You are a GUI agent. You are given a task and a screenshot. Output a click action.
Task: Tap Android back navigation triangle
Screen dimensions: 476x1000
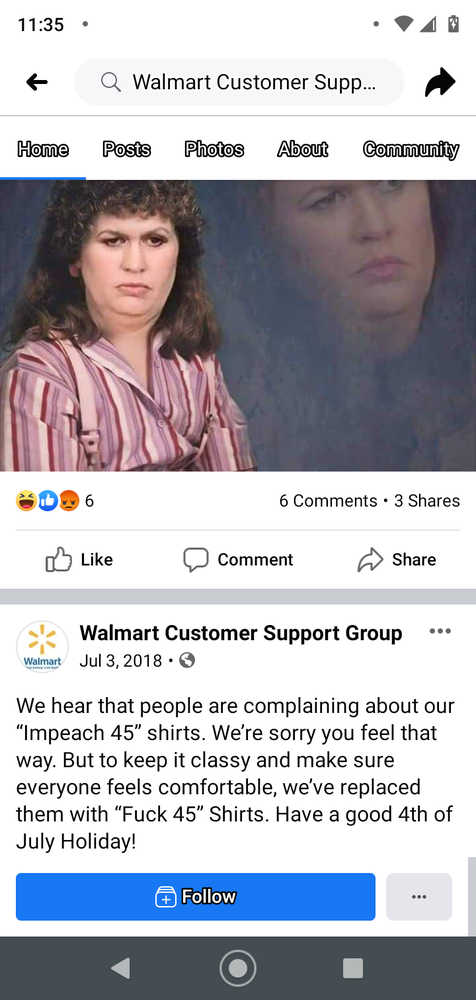[x=120, y=967]
